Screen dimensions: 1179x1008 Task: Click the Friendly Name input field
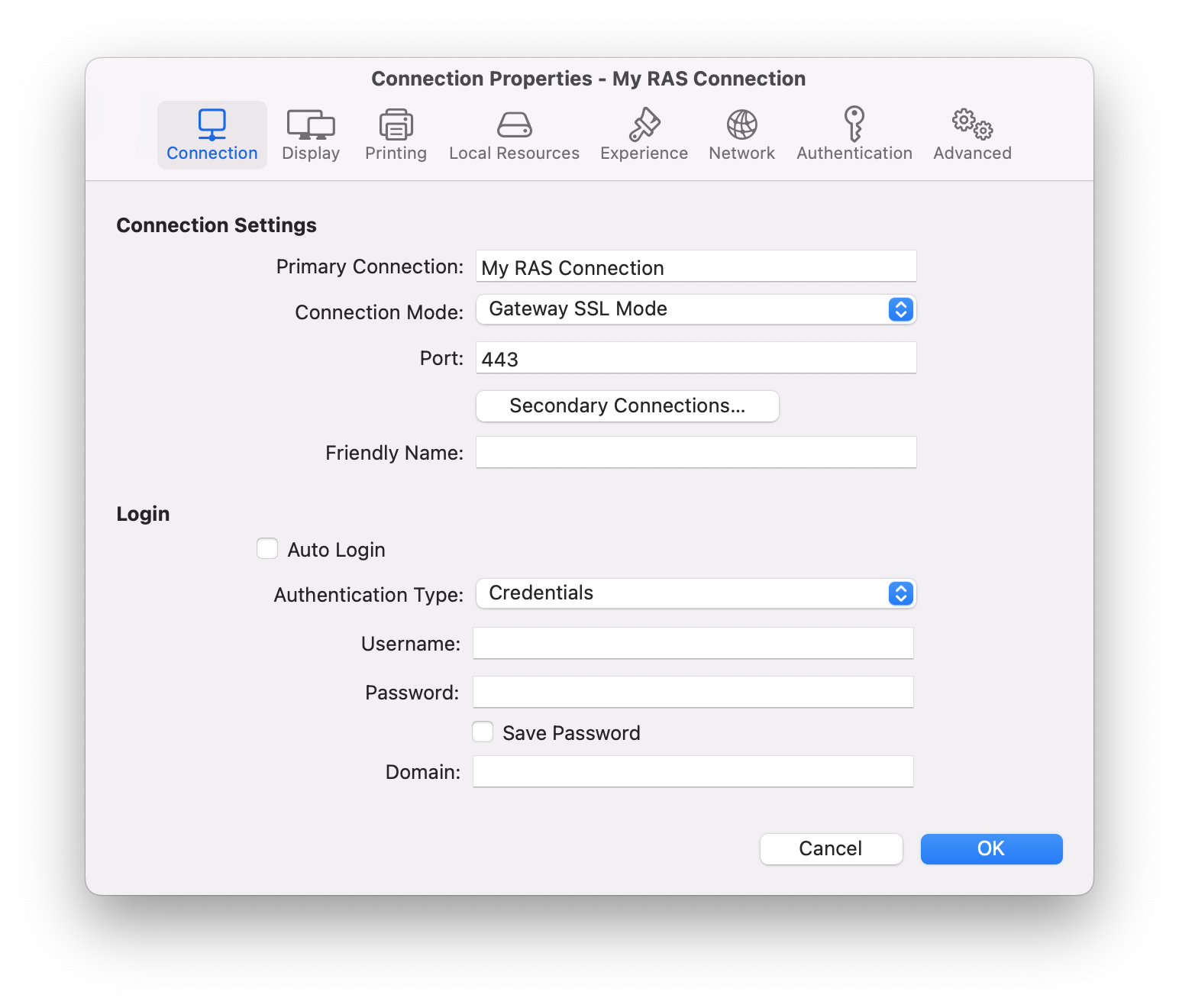(x=696, y=452)
